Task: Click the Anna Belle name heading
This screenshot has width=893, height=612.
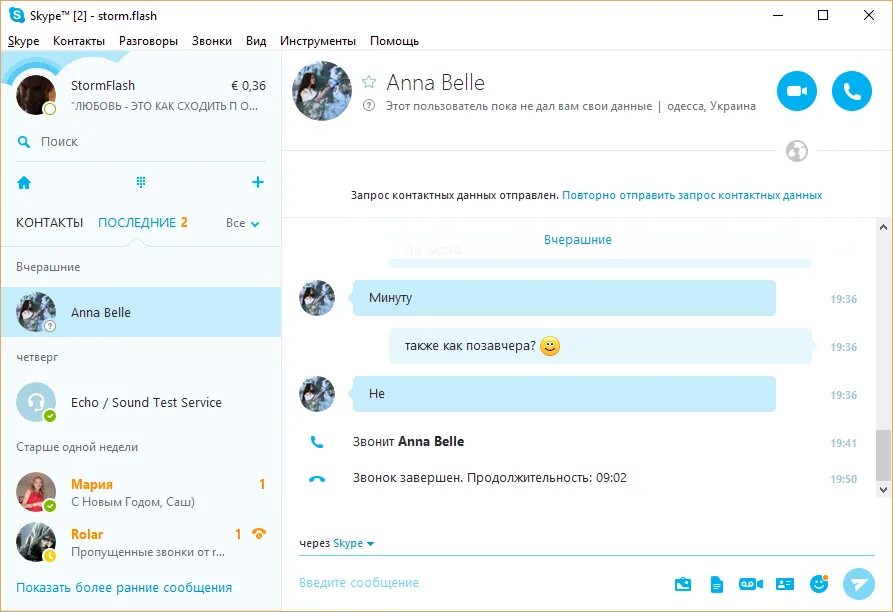Action: click(436, 83)
